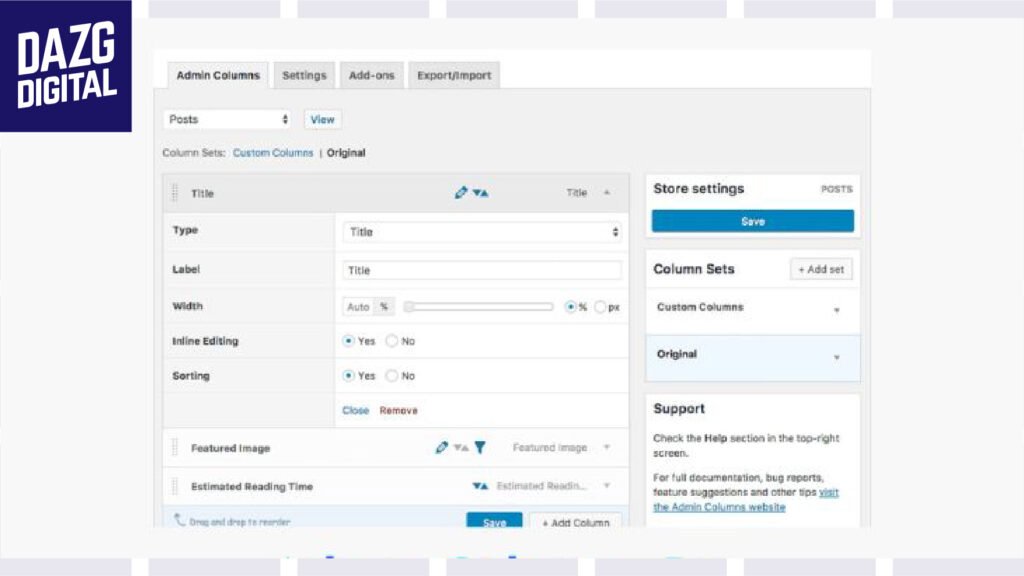Click the pencil edit icon in Title row
This screenshot has height=576, width=1024.
461,192
